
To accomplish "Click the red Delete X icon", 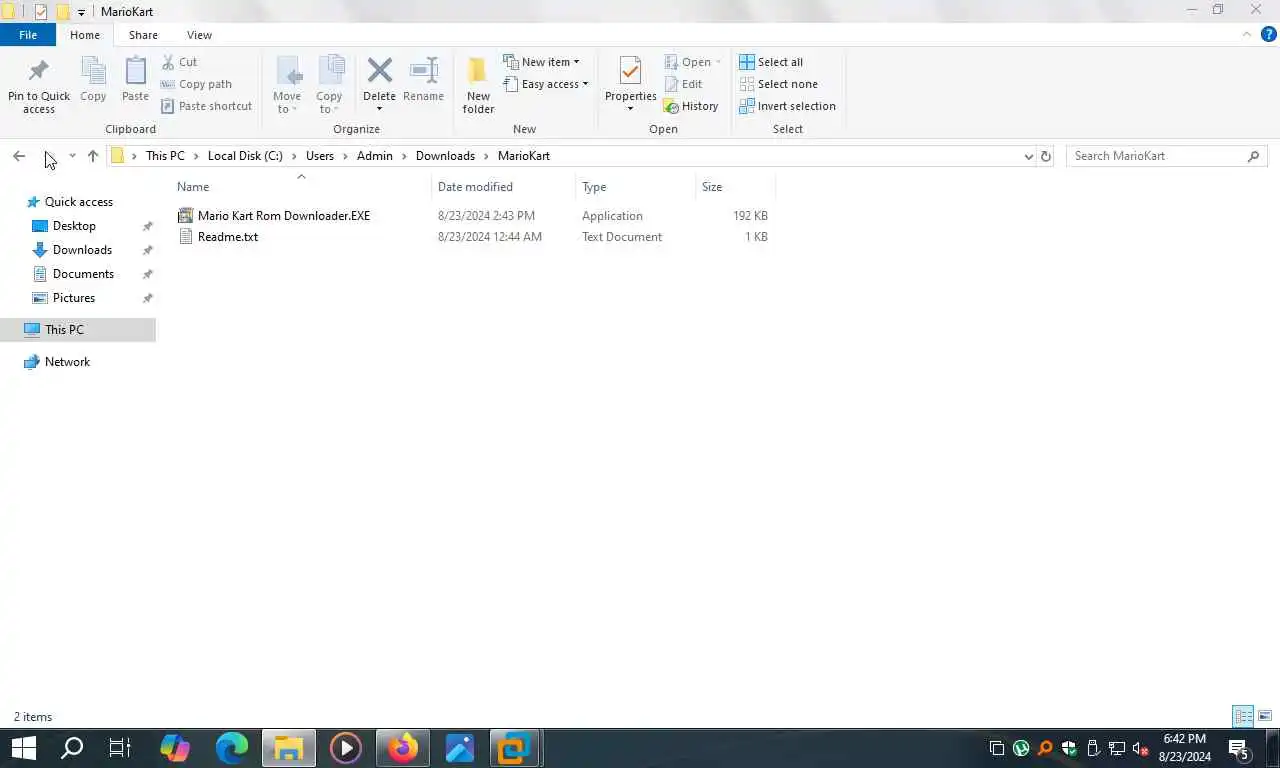I will [x=379, y=70].
